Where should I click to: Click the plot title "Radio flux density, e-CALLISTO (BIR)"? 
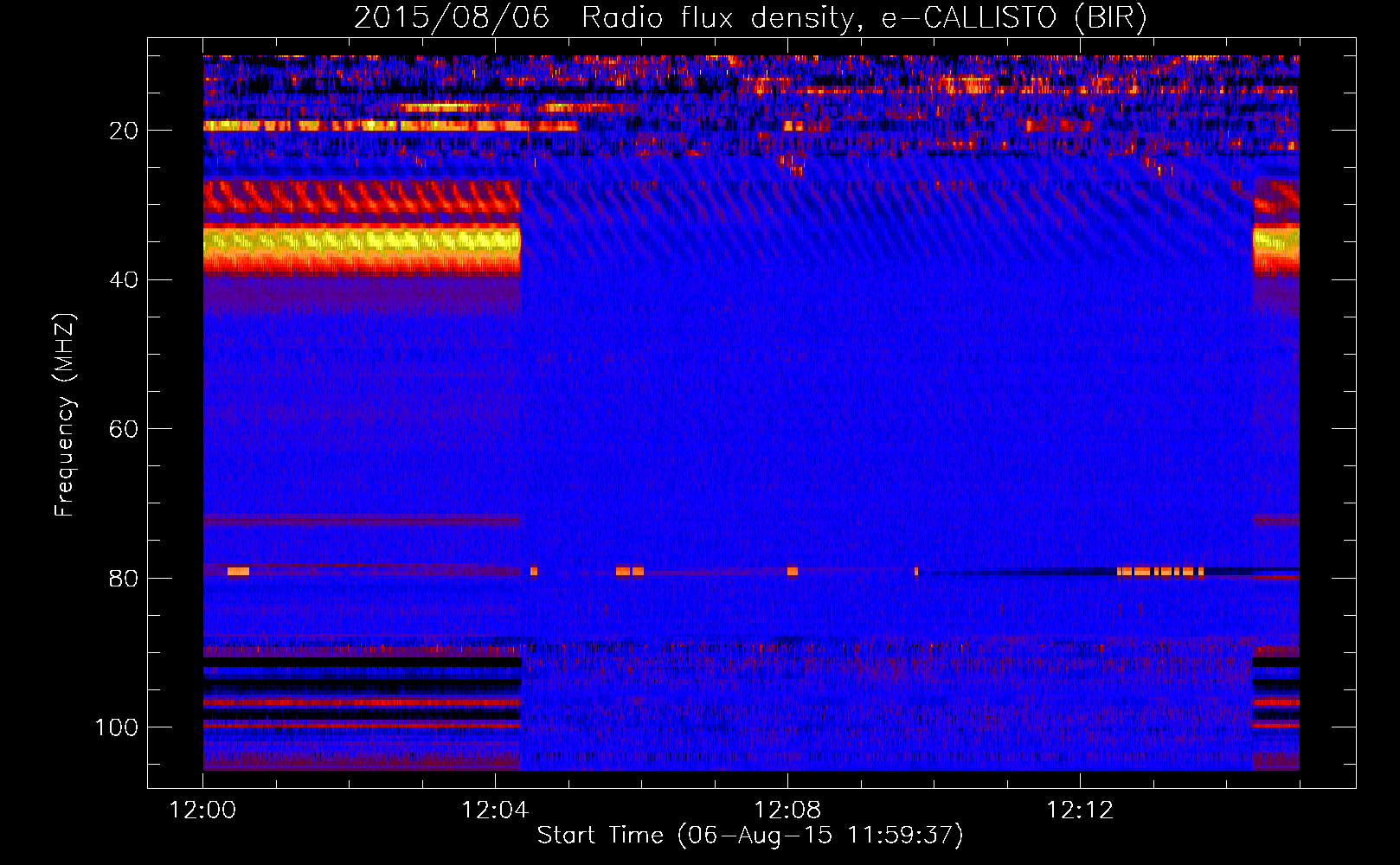(x=864, y=17)
